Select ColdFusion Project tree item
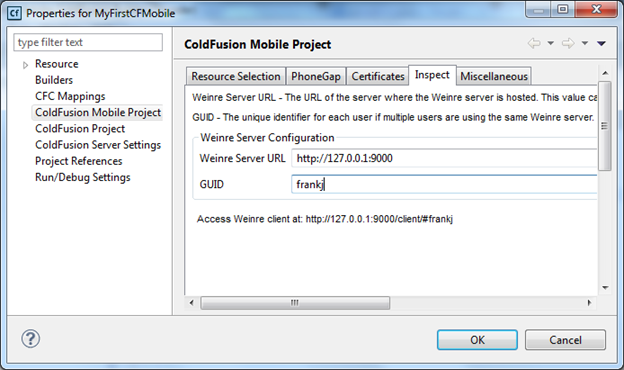This screenshot has height=370, width=624. (x=80, y=129)
